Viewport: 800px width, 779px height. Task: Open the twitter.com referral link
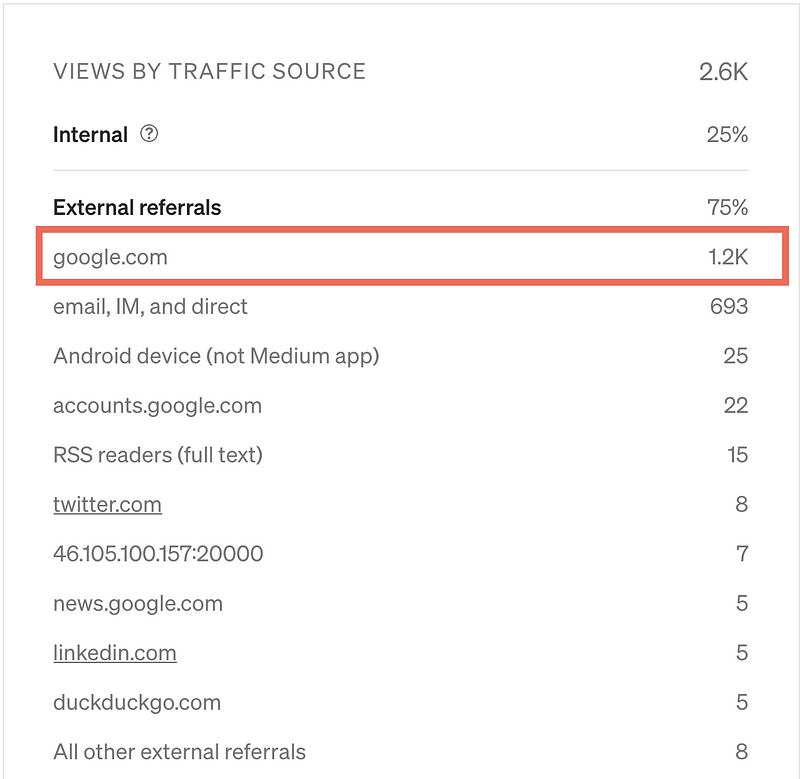(x=107, y=504)
